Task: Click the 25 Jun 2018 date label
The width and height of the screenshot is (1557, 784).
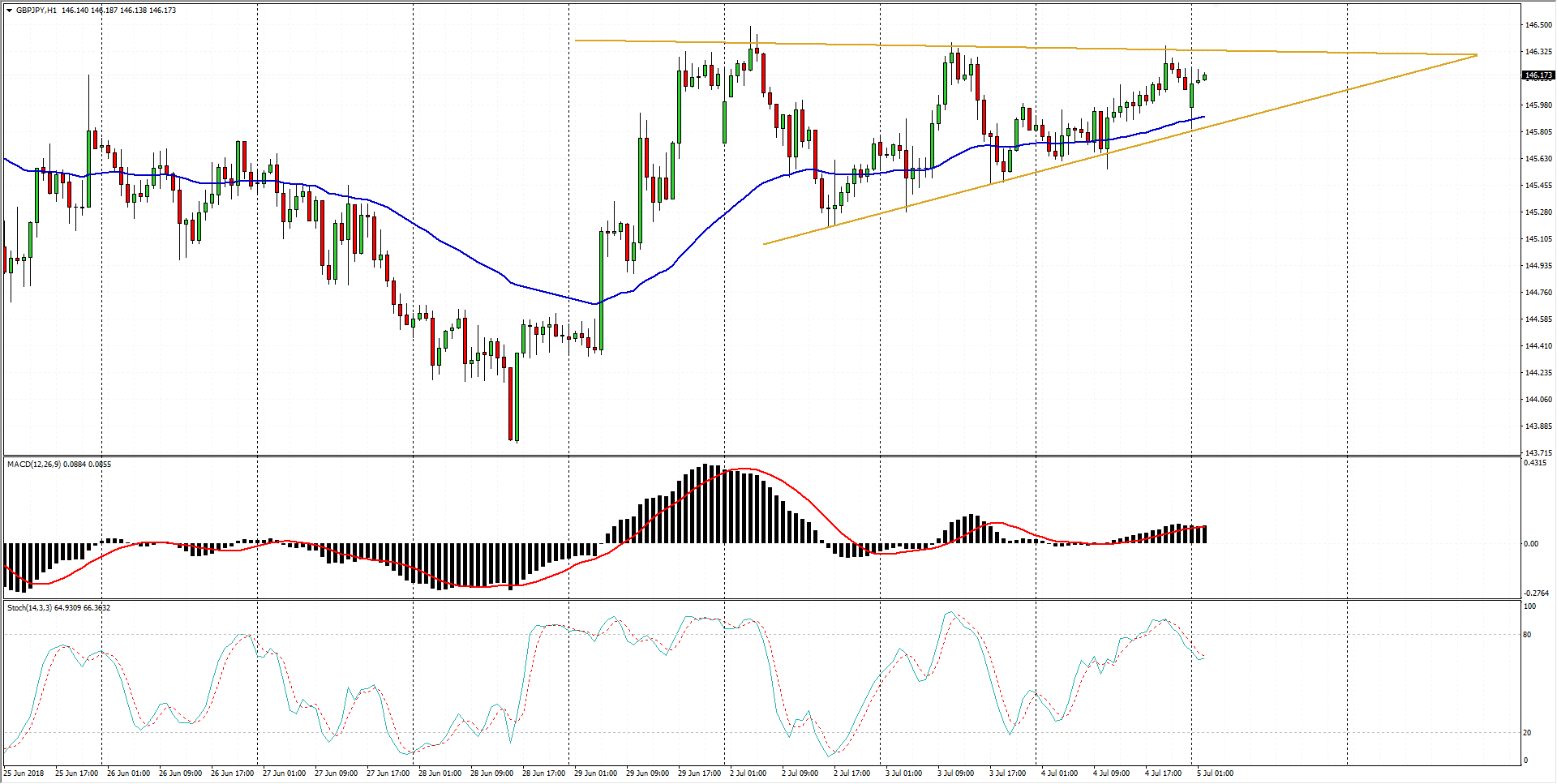Action: pos(24,773)
